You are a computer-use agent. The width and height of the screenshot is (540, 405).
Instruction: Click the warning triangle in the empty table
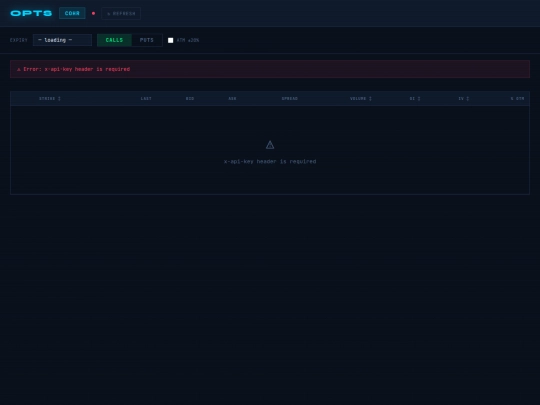tap(270, 145)
